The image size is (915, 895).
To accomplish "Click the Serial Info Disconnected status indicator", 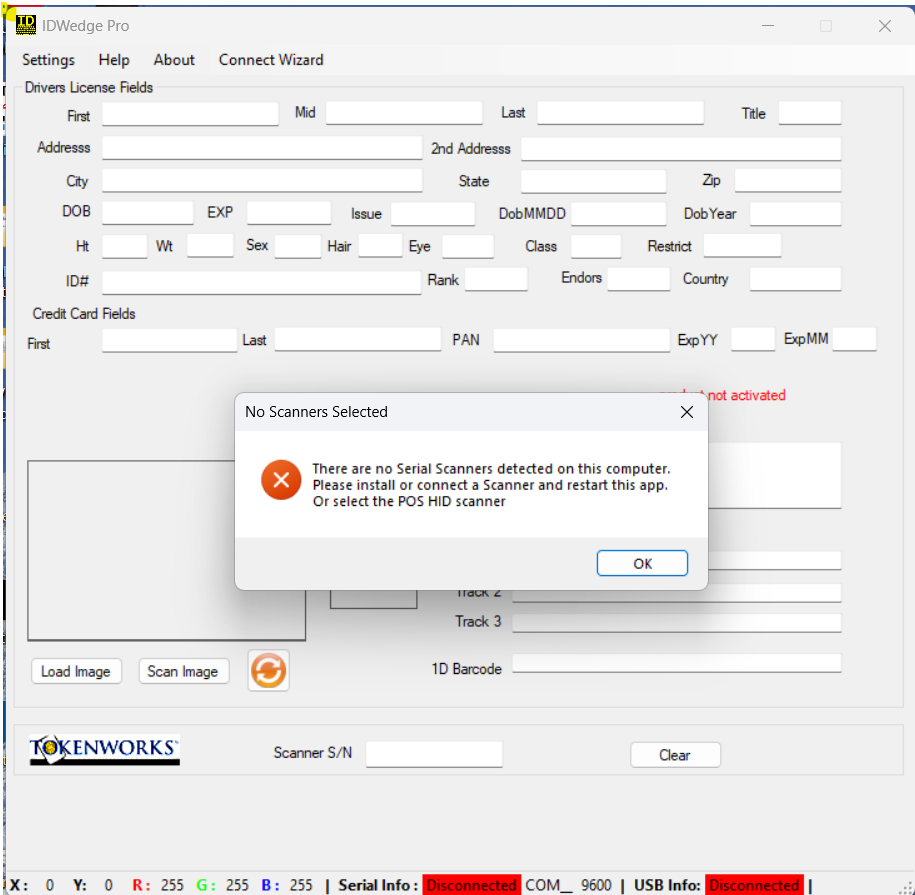I will [471, 885].
